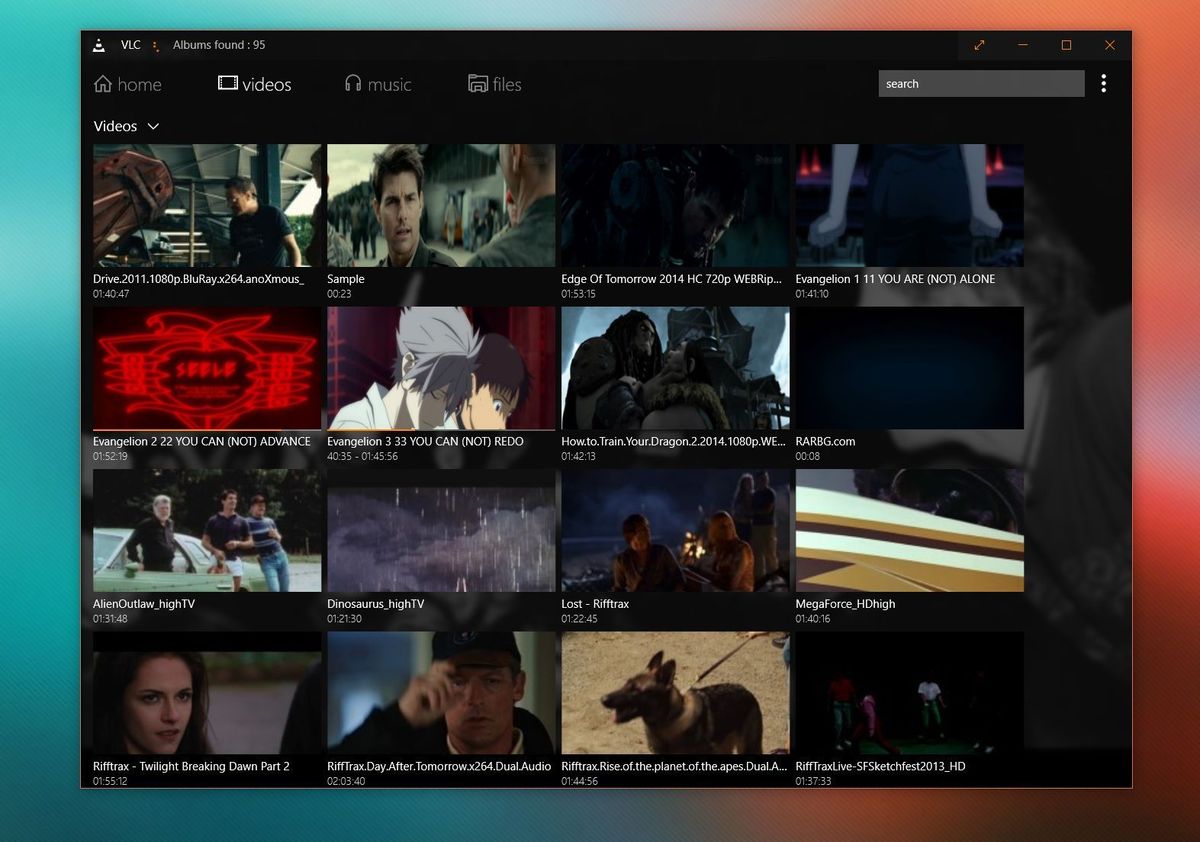Play the Sample video thumbnail
1200x842 pixels.
click(x=440, y=205)
